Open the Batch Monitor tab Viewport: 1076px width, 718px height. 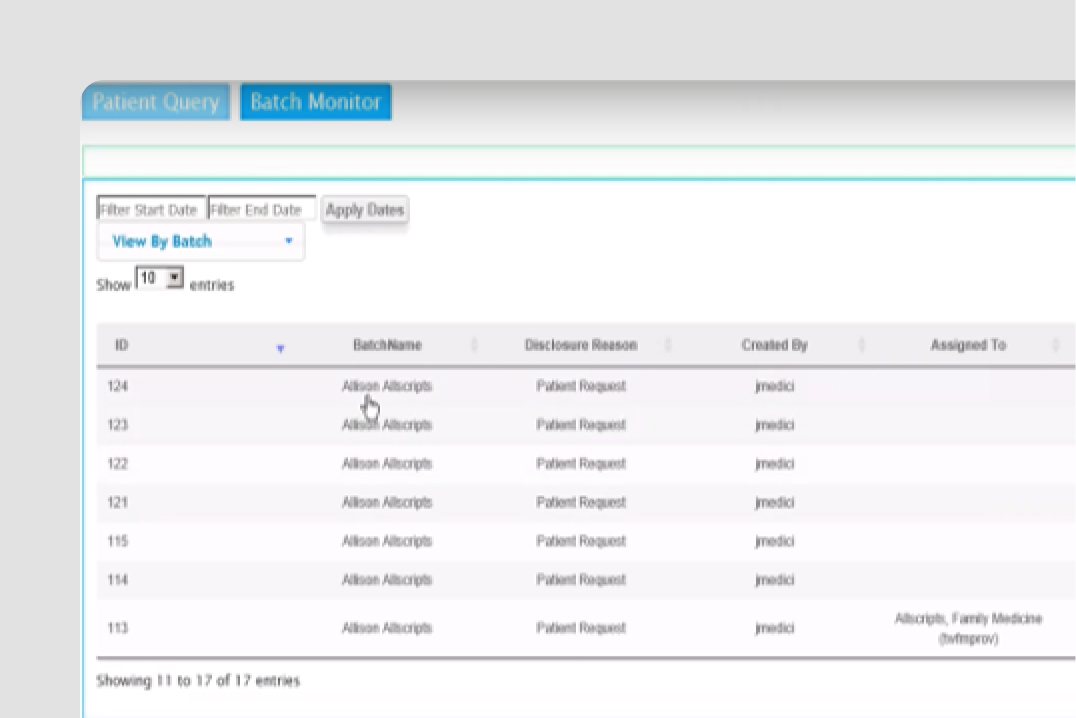pyautogui.click(x=316, y=102)
